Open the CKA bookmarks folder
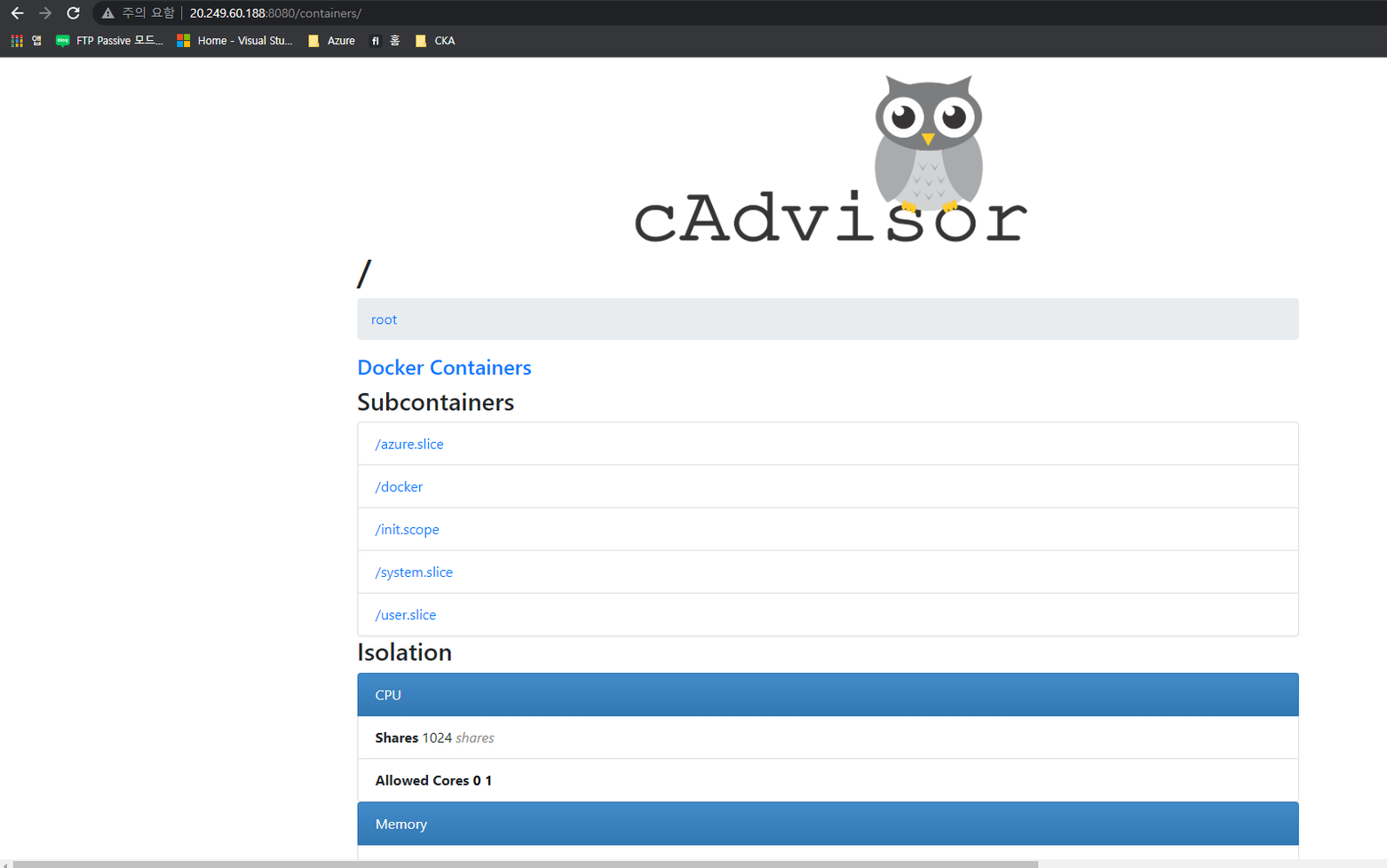The image size is (1387, 868). pos(435,41)
